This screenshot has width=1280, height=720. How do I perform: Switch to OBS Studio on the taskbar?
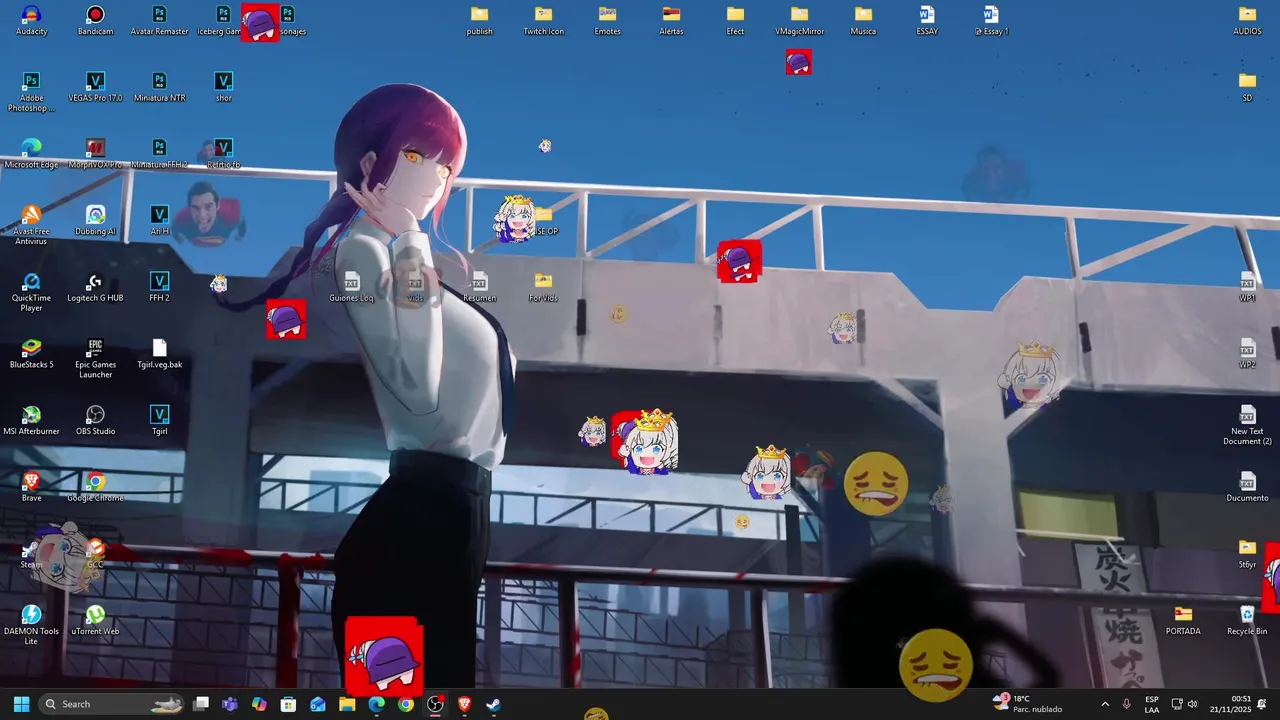435,704
